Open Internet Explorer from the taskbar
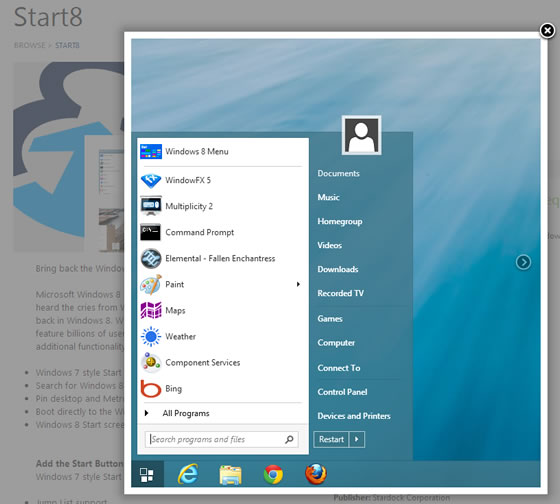Viewport: 560px width, 504px height. point(188,474)
